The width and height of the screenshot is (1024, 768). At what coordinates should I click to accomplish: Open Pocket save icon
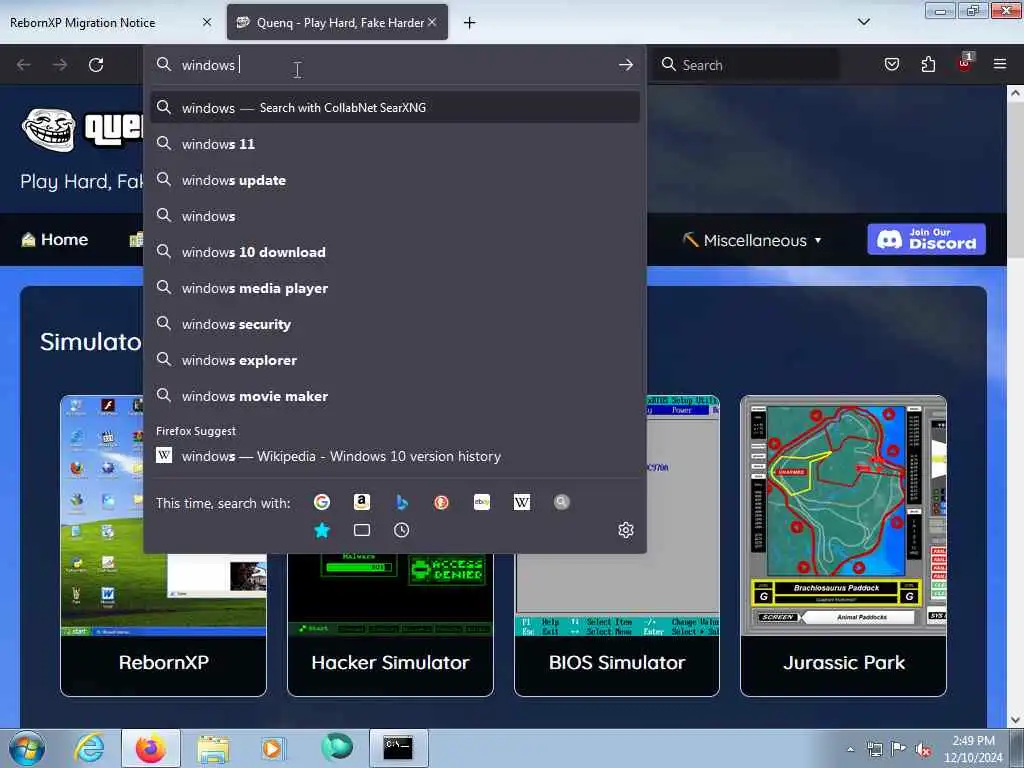click(x=891, y=64)
